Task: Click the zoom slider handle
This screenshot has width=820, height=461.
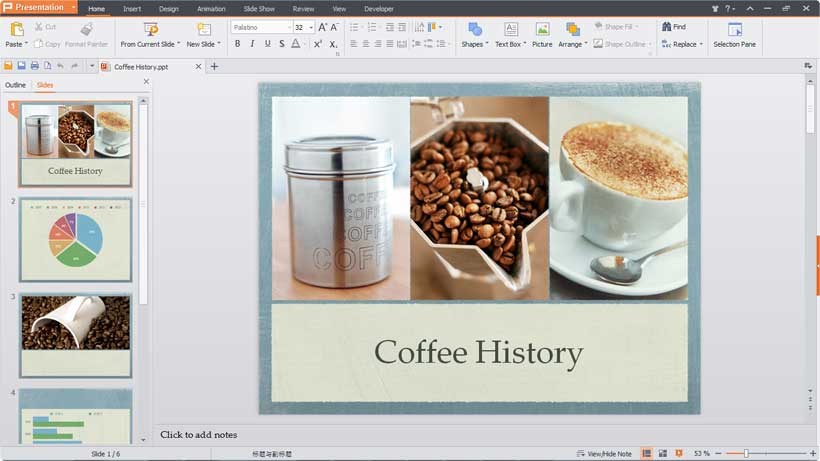Action: point(746,453)
